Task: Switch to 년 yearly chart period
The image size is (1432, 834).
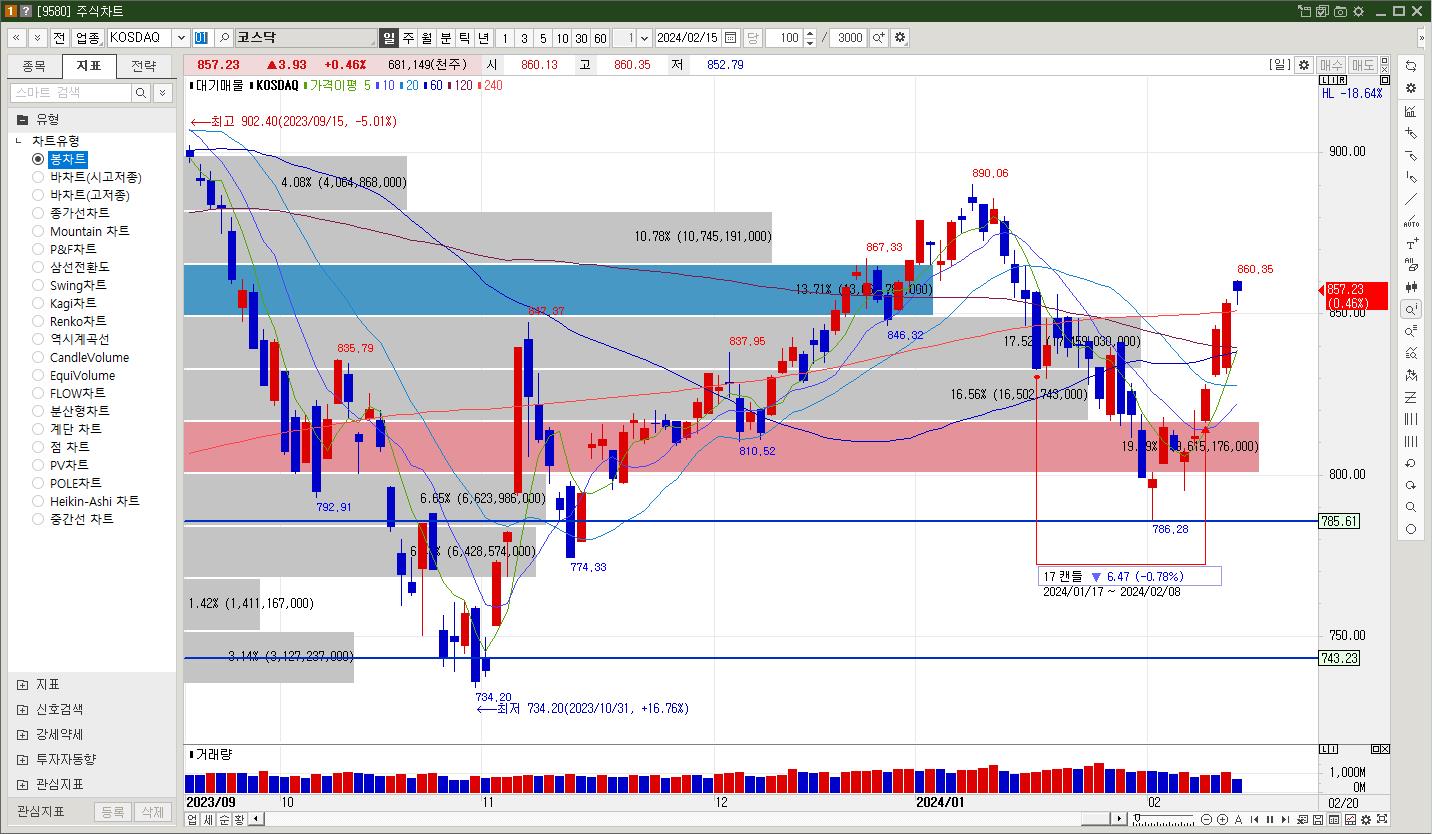Action: pyautogui.click(x=484, y=38)
